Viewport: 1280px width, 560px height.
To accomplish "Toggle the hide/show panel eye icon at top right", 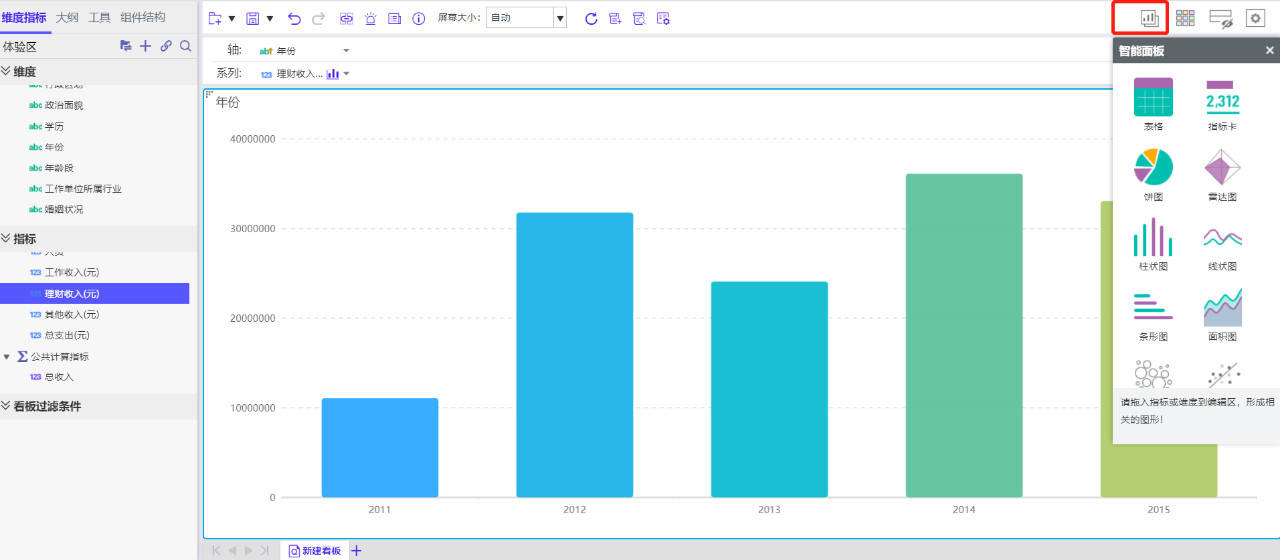I will coord(1220,18).
